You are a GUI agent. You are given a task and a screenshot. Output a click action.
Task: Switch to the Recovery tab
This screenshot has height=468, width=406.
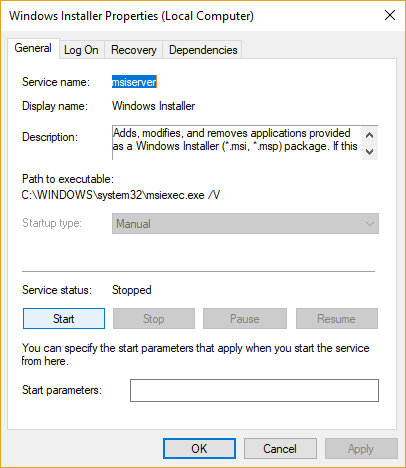tap(134, 50)
